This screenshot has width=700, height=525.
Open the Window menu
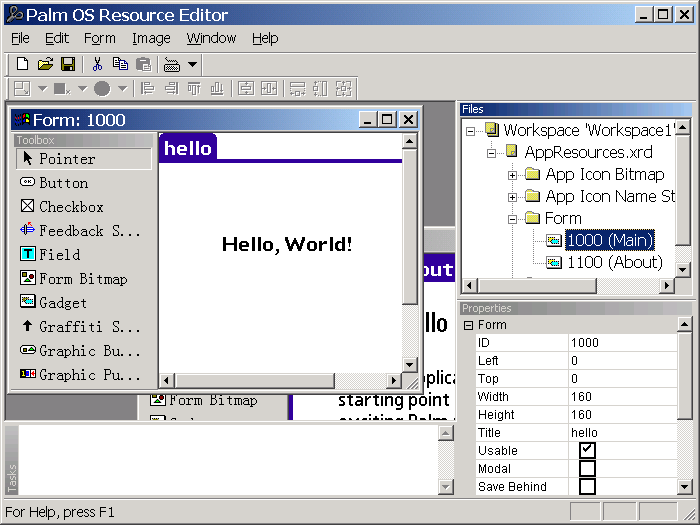pyautogui.click(x=211, y=38)
